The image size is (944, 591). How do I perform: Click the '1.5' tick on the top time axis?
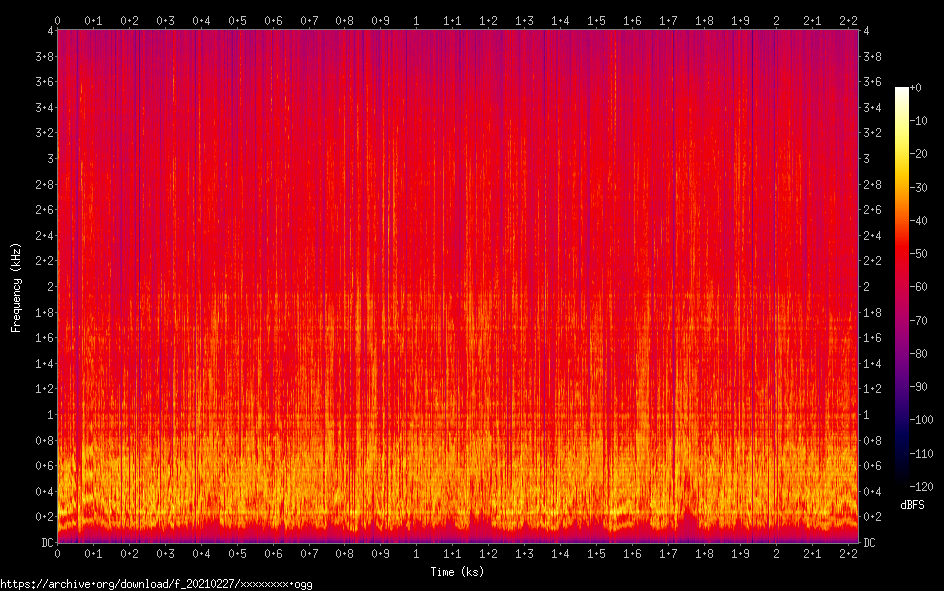tap(597, 20)
